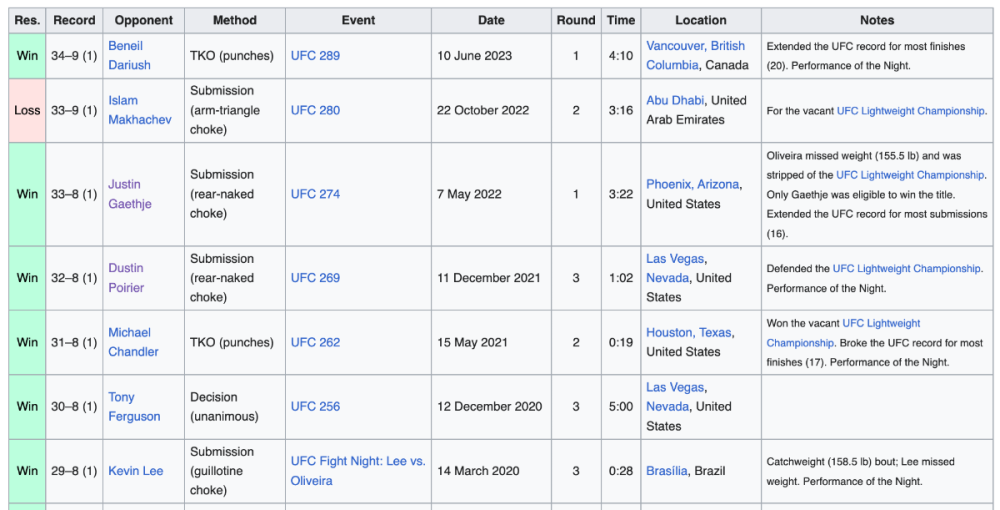Visit Las Vegas link in UFC 269 row
The width and height of the screenshot is (1000, 510).
pyautogui.click(x=675, y=268)
